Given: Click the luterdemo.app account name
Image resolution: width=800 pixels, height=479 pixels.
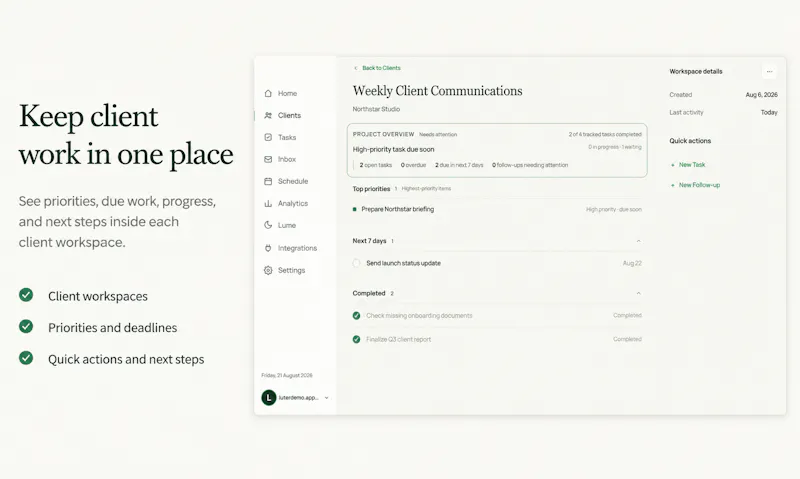Looking at the screenshot, I should tap(298, 398).
